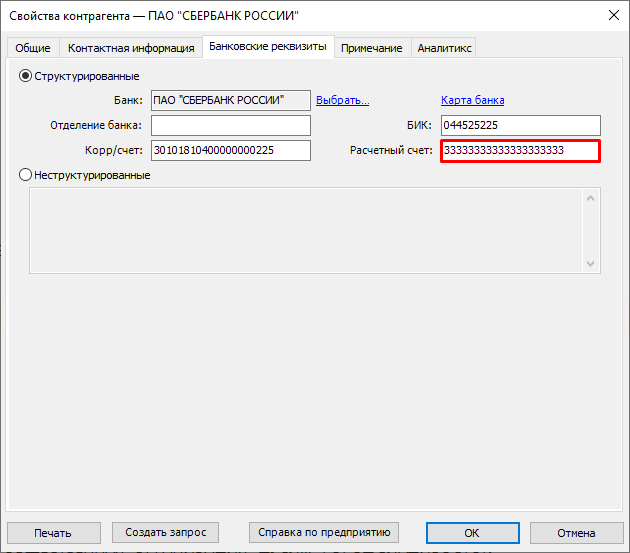Click the БИК field with 044525225
630x553 pixels.
(x=521, y=125)
